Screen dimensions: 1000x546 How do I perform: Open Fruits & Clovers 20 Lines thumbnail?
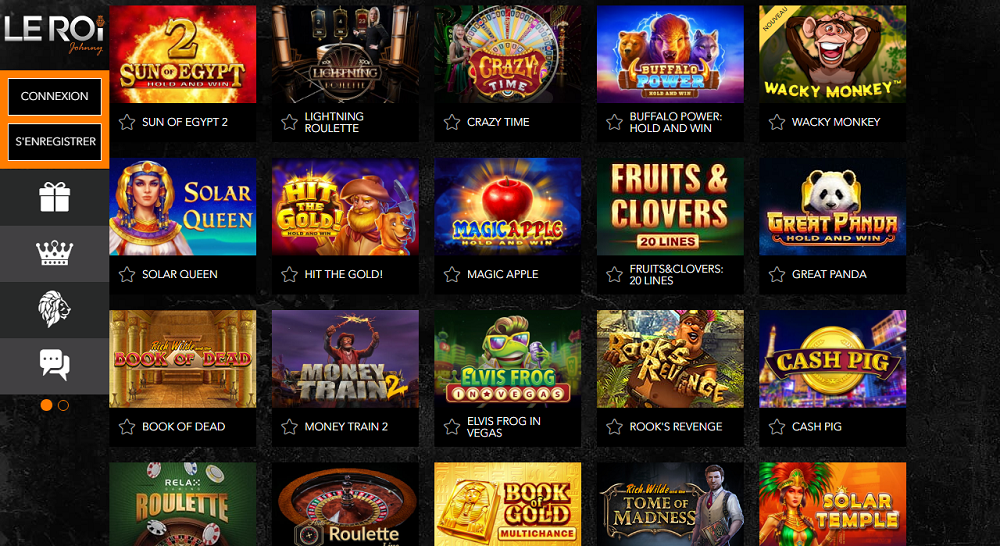click(670, 207)
